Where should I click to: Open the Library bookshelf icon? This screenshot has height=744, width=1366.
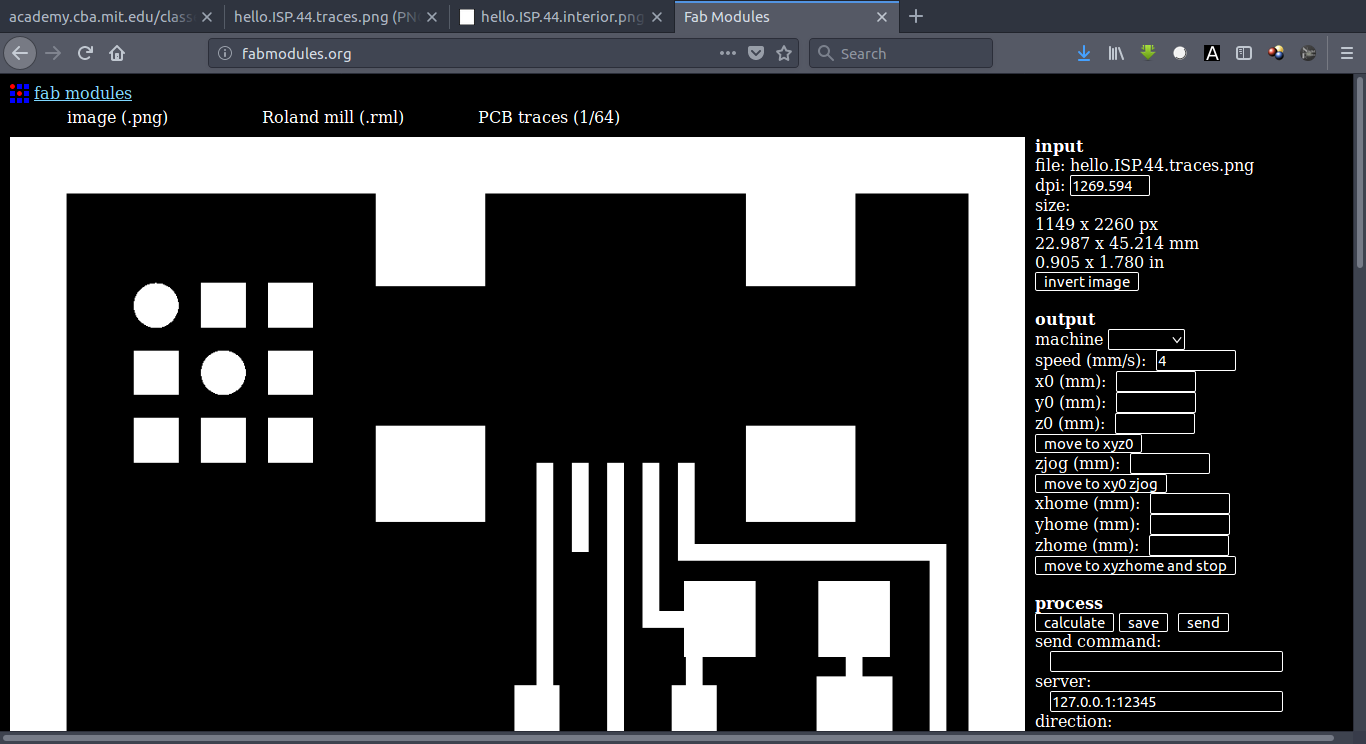1116,53
